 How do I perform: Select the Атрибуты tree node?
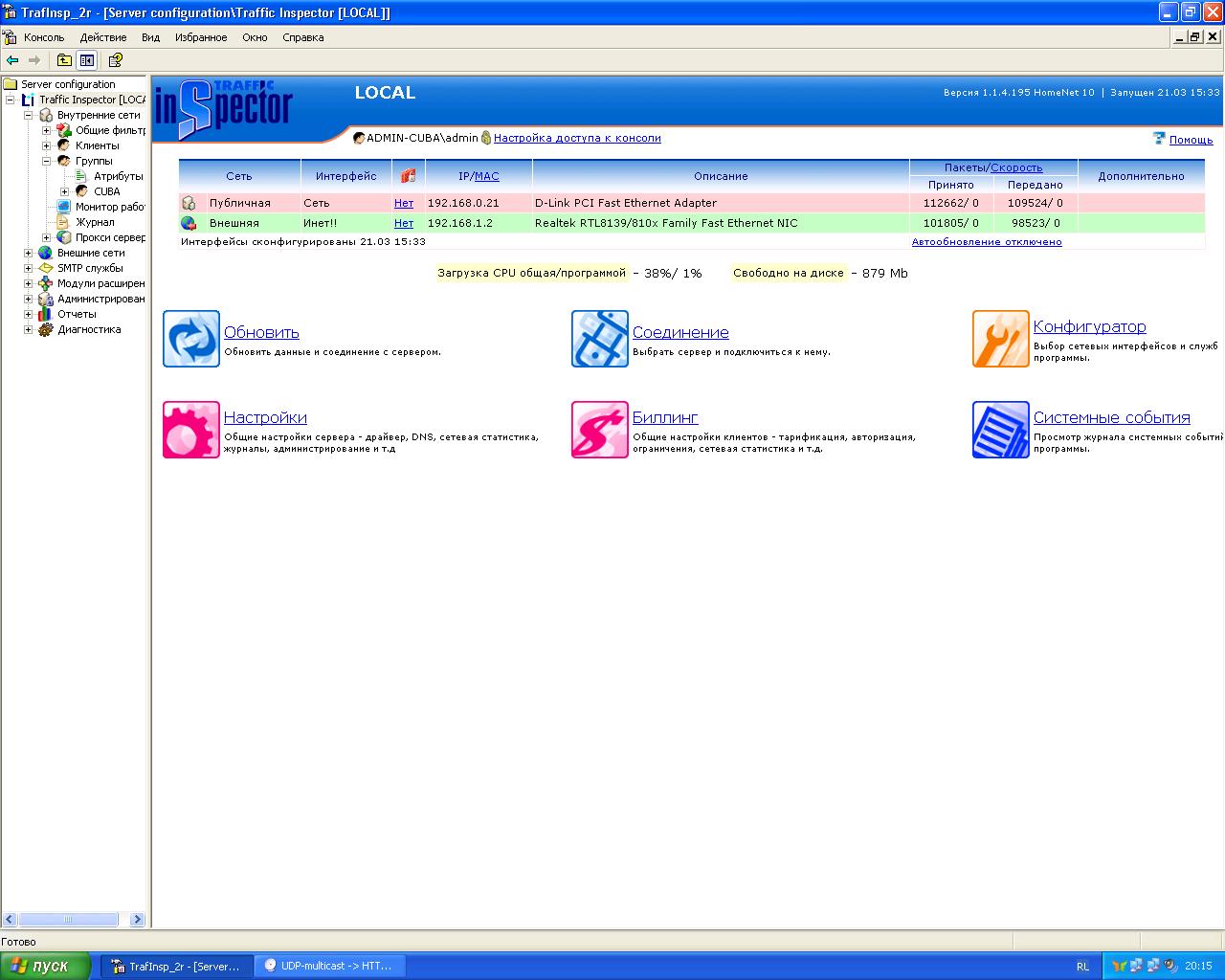(x=118, y=176)
